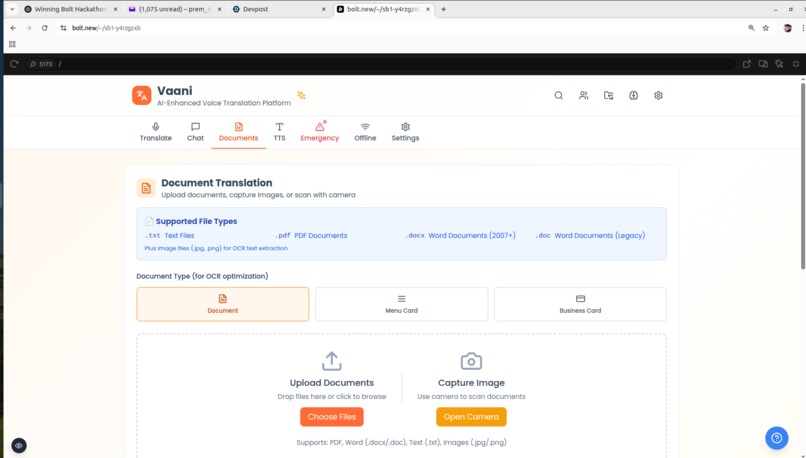Switch to the Offline tab
This screenshot has height=458, width=806.
click(x=365, y=132)
